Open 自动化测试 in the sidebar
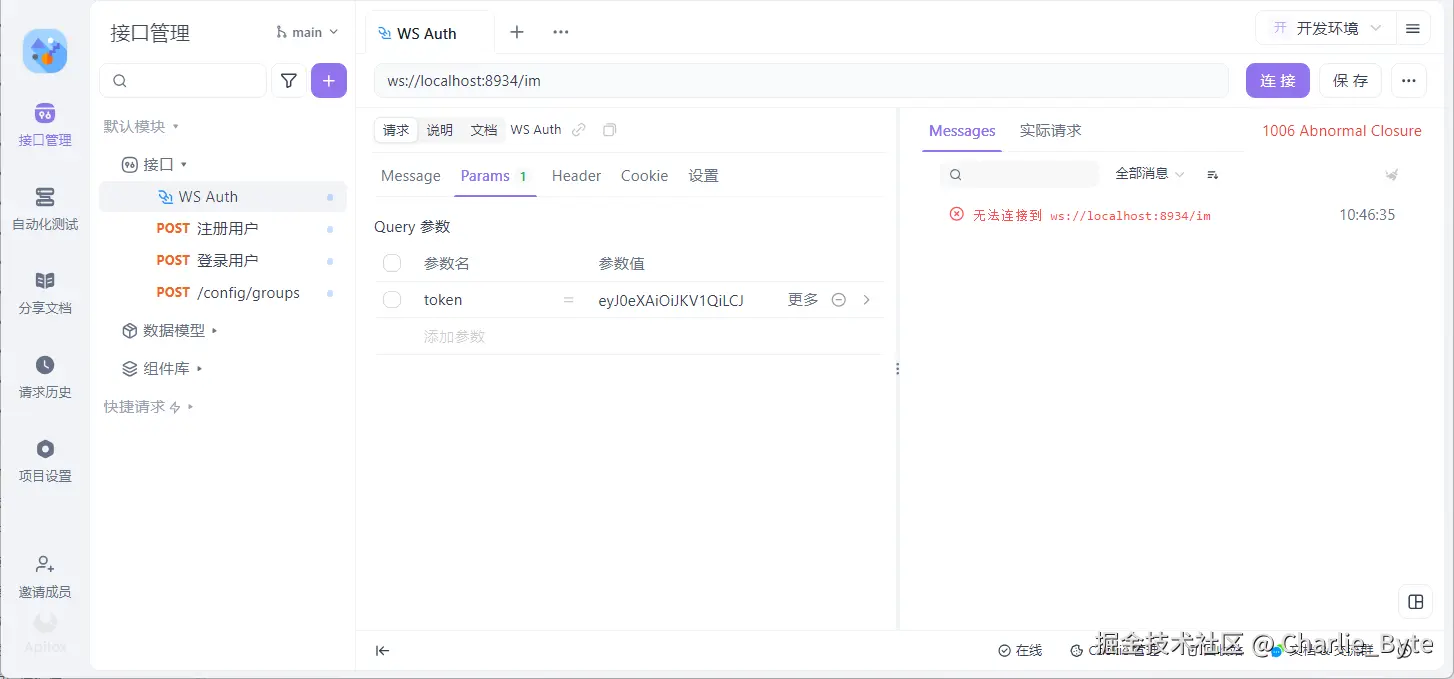The width and height of the screenshot is (1454, 679). 45,209
